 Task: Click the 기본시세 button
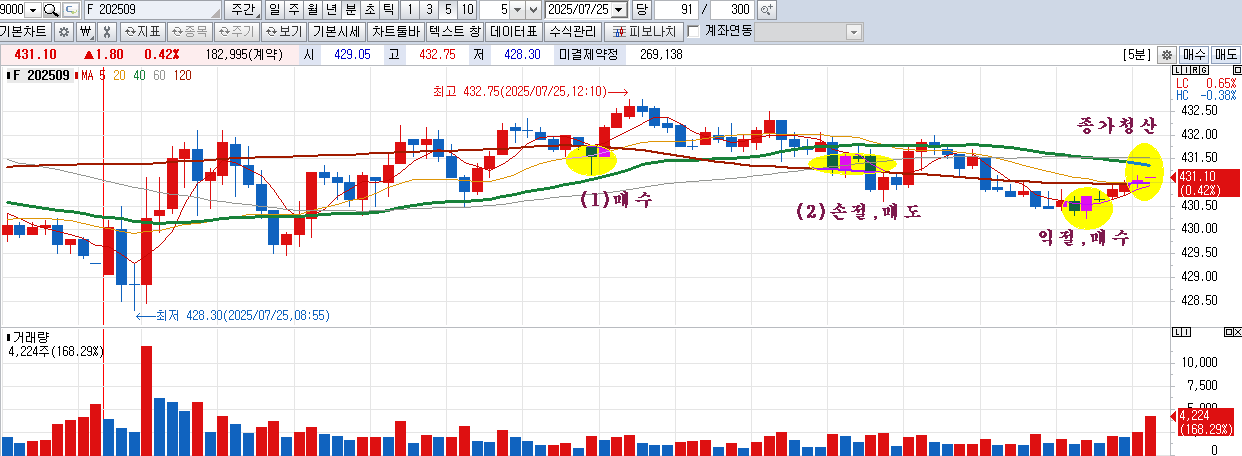pyautogui.click(x=336, y=31)
